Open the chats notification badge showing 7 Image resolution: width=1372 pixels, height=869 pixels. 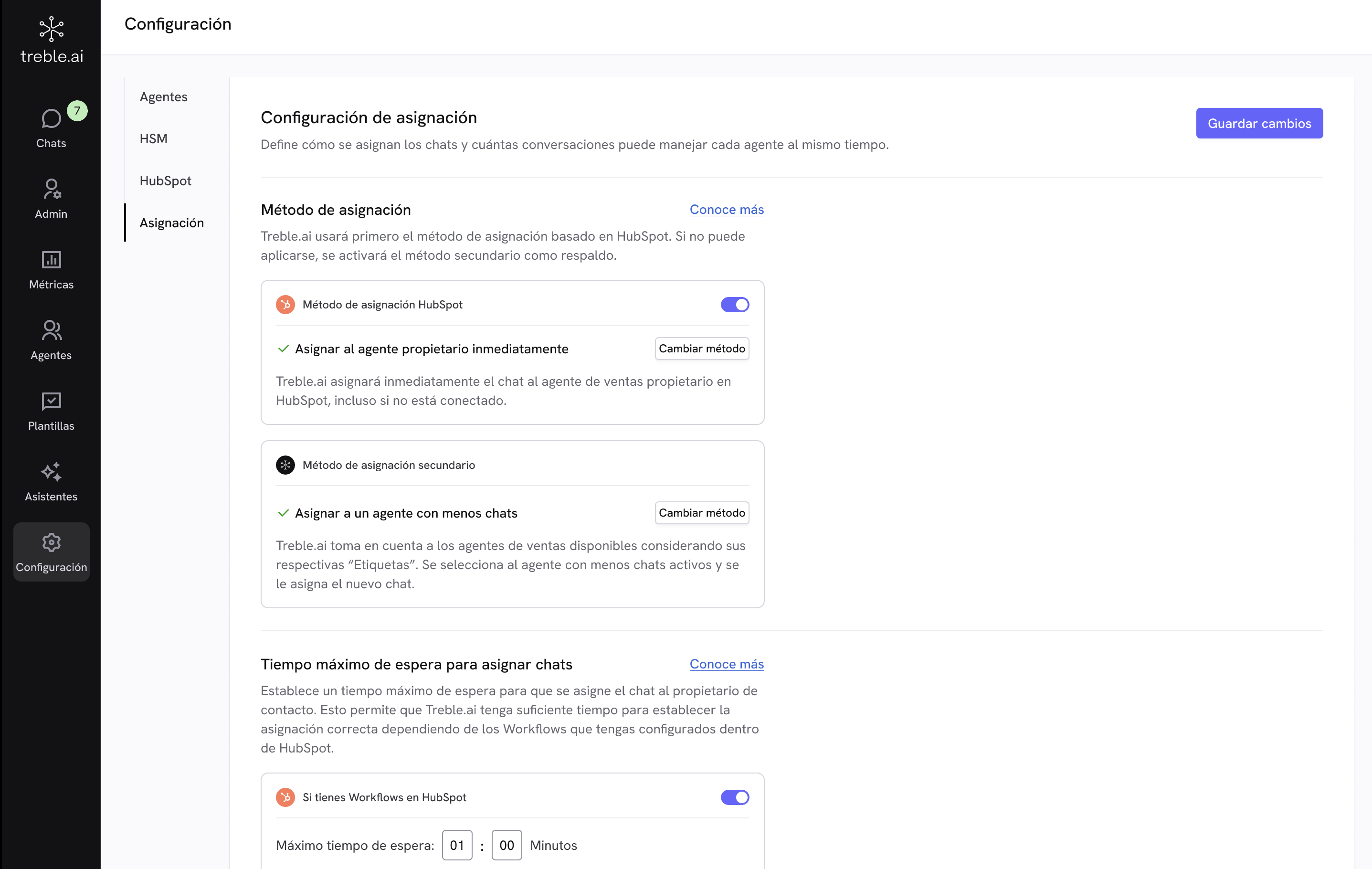point(77,111)
